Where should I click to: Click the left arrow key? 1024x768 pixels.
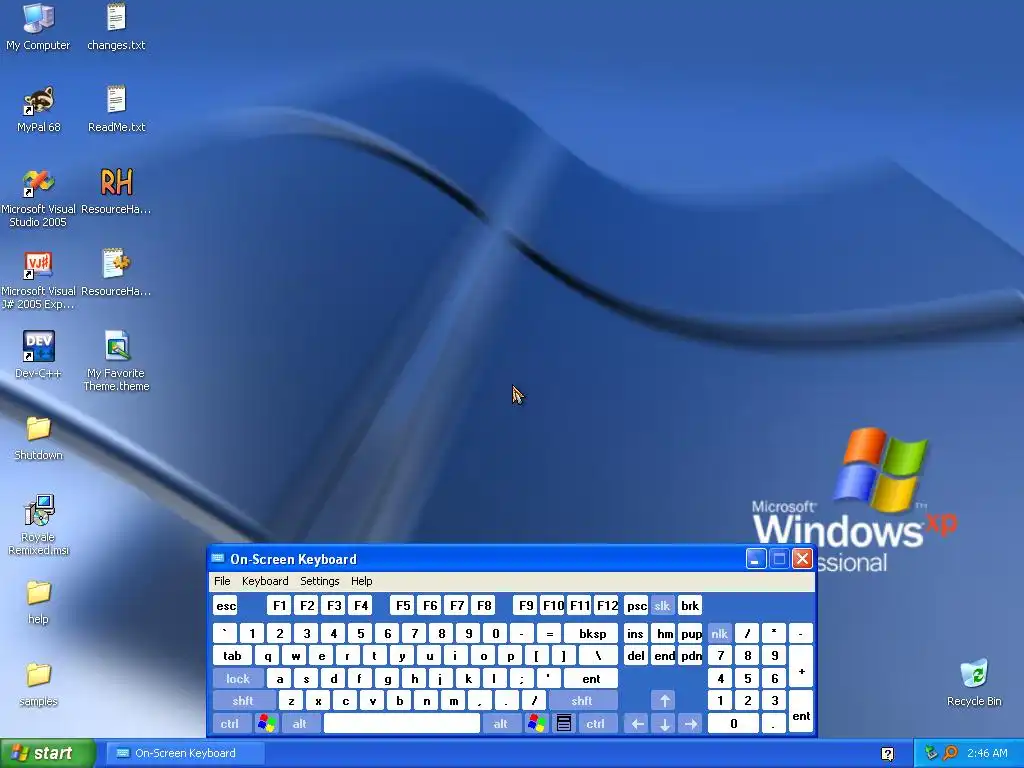pos(637,724)
